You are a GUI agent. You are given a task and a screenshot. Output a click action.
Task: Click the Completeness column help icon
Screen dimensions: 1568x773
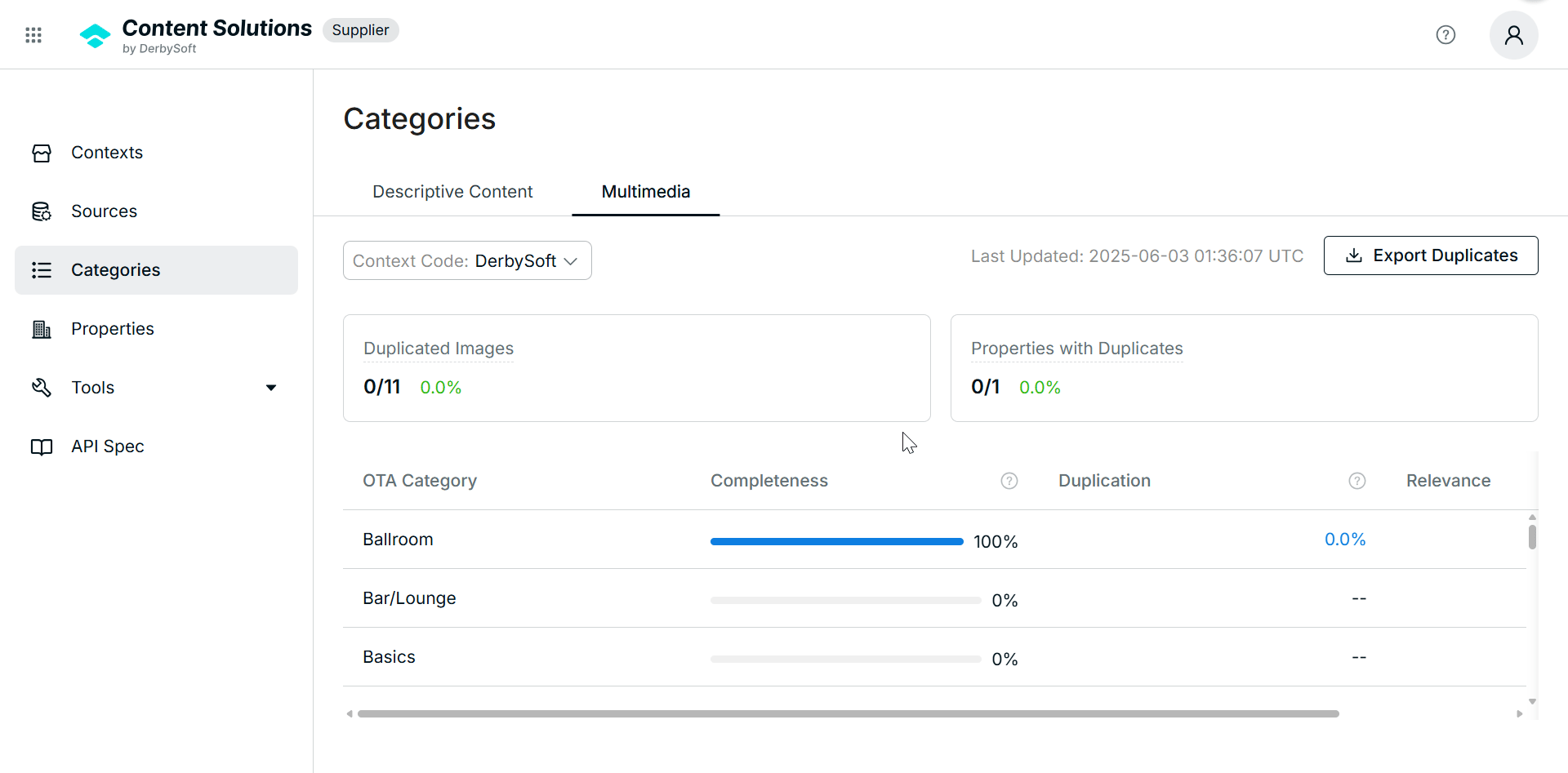1009,481
